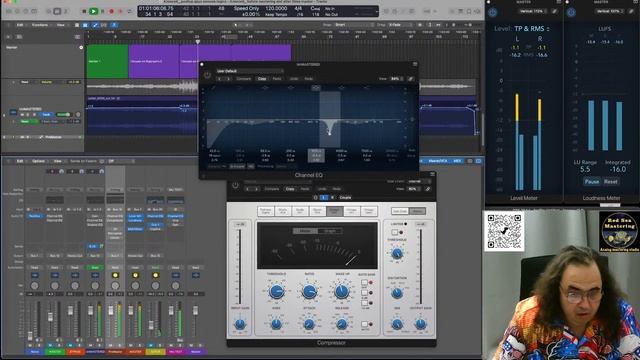
Task: Click the Side Chain view button in Compressor
Action: pos(400,211)
